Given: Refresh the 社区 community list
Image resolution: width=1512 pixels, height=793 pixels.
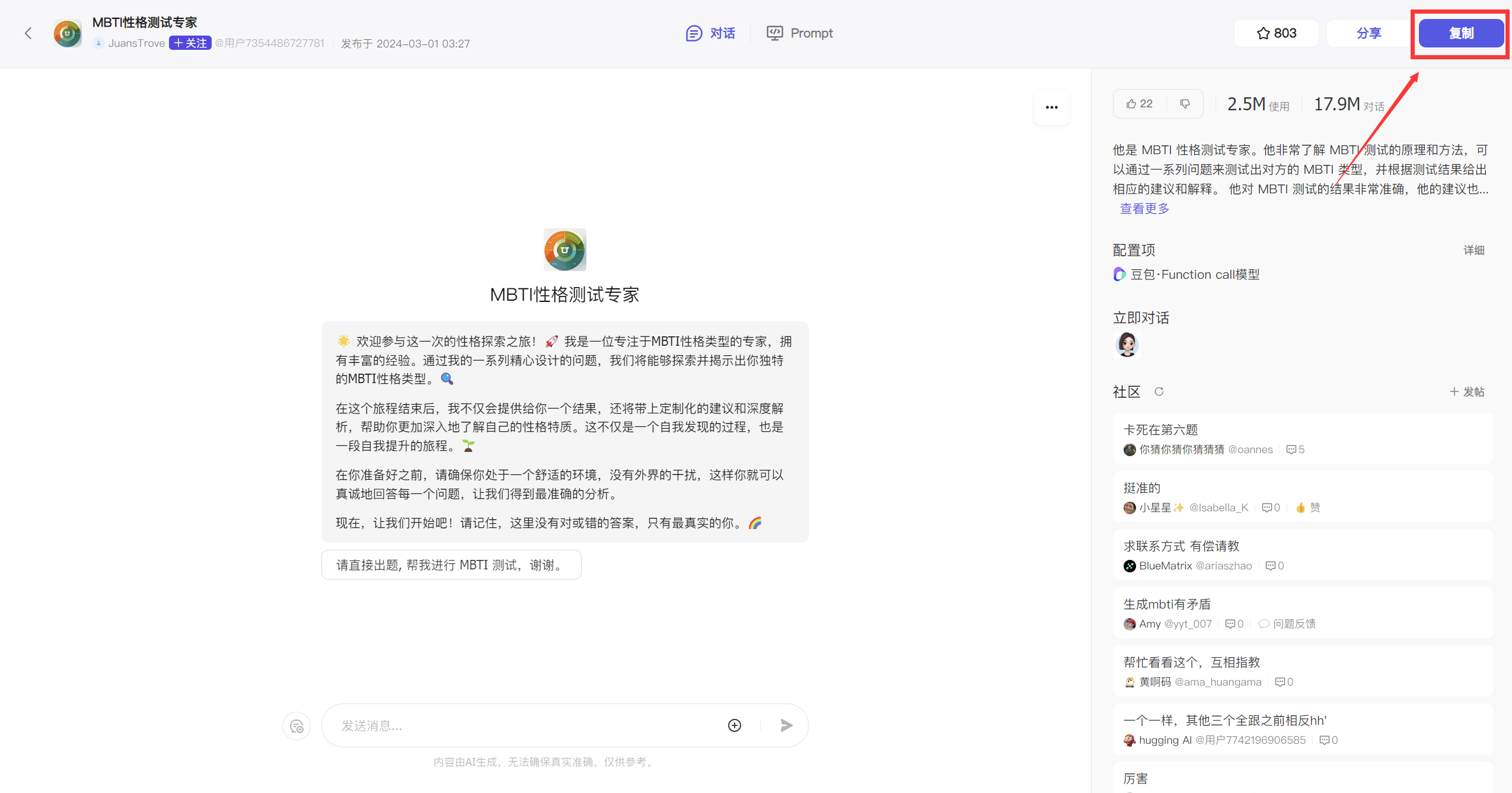Looking at the screenshot, I should pyautogui.click(x=1159, y=391).
